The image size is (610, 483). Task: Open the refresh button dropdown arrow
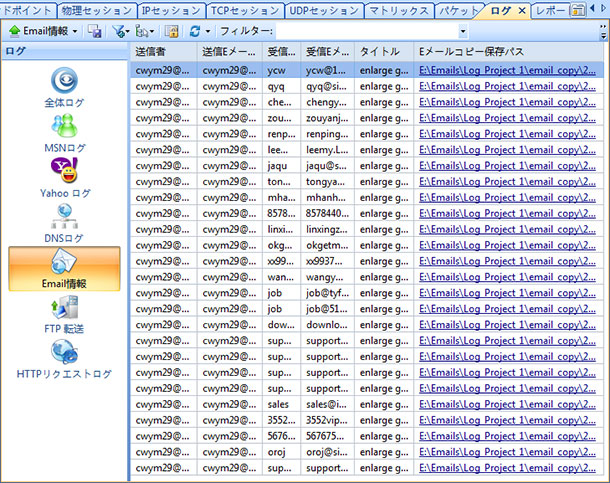(x=207, y=31)
